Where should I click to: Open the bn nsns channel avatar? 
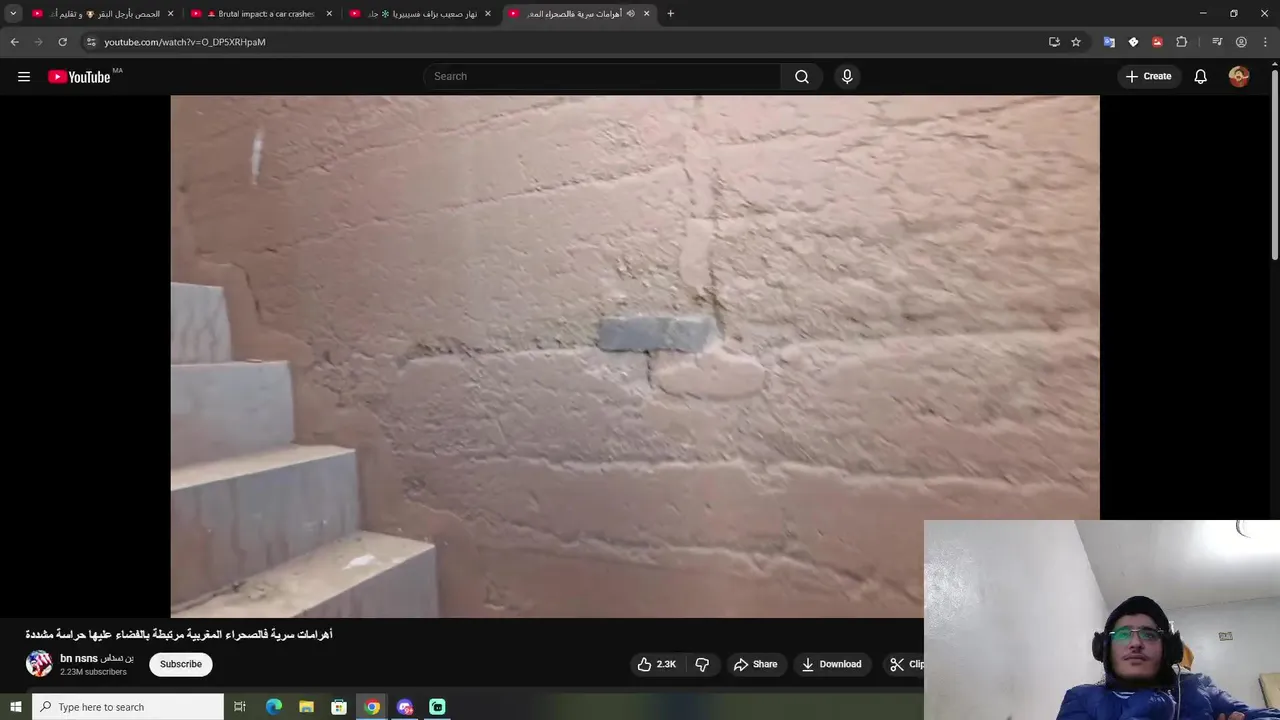point(39,663)
